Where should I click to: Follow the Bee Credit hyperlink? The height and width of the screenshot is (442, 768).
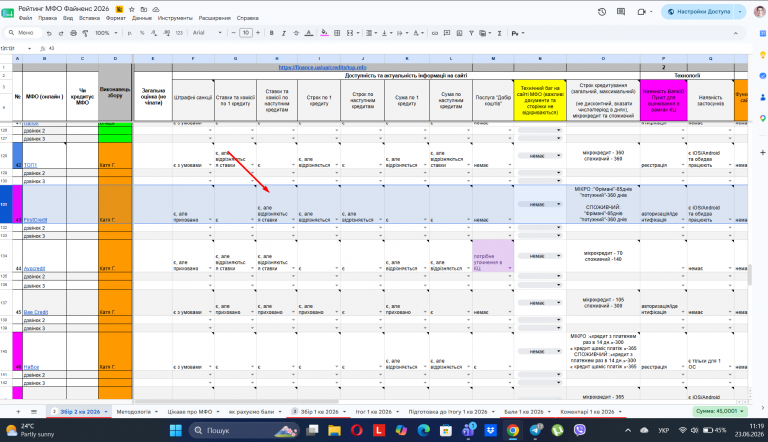coord(36,312)
